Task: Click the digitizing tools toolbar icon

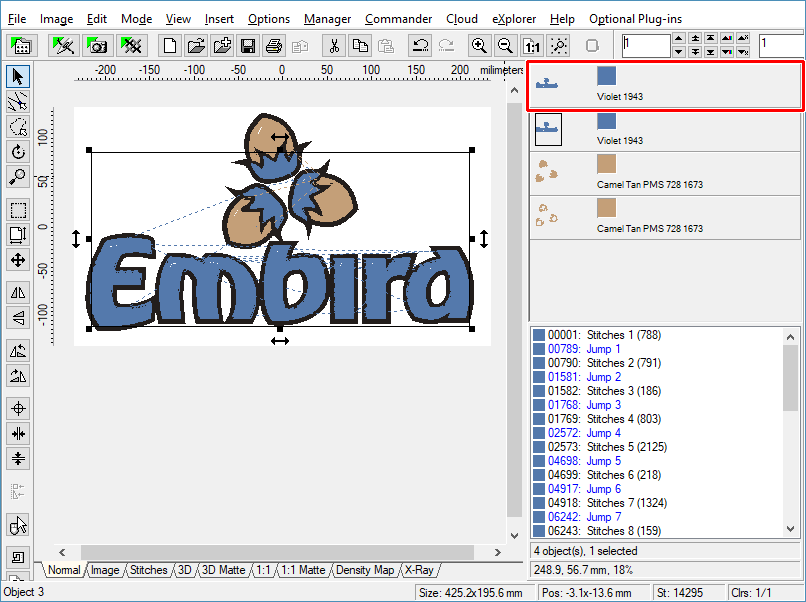Action: (64, 46)
